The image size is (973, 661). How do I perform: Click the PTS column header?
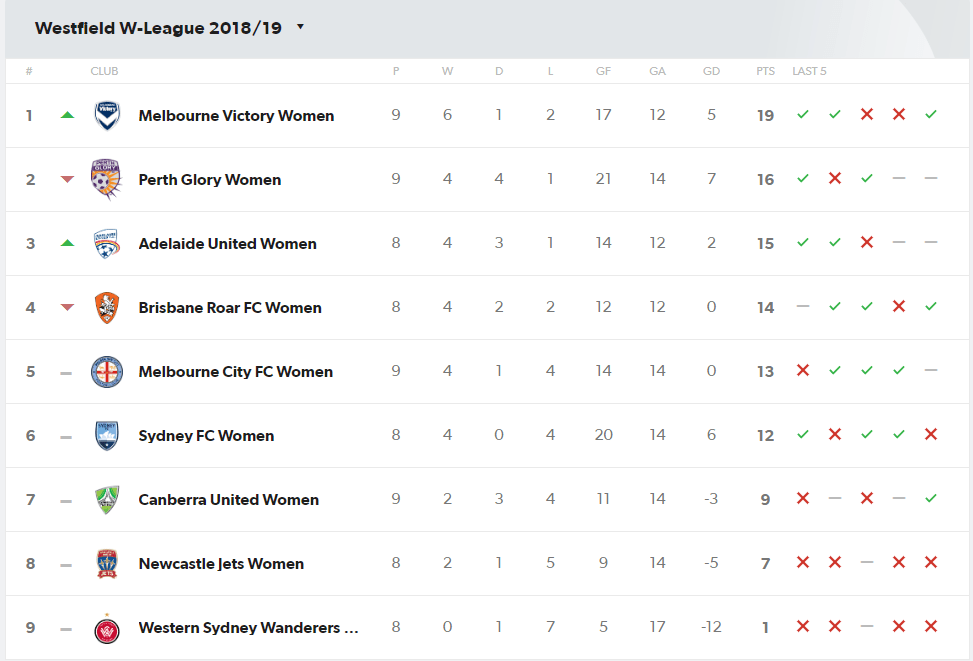tap(765, 71)
